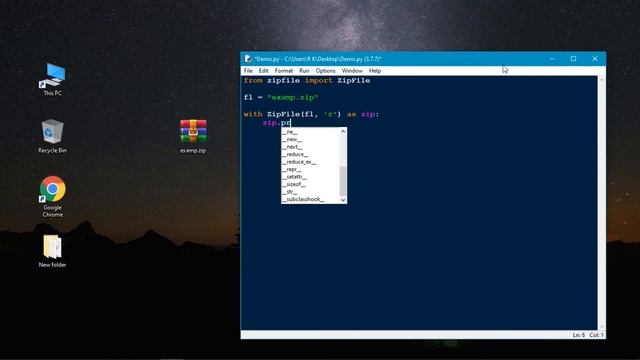The height and width of the screenshot is (360, 640).
Task: Close the Demo.py IDLE window
Action: (x=595, y=59)
